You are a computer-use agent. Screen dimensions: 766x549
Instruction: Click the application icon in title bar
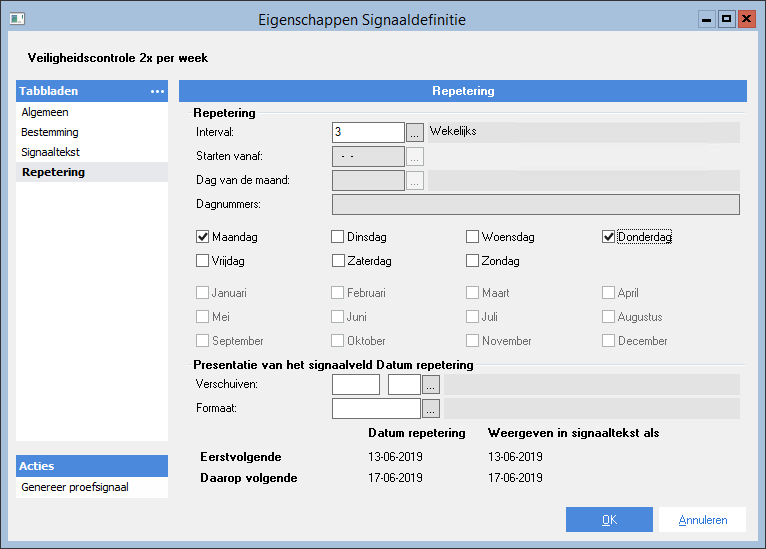click(18, 18)
